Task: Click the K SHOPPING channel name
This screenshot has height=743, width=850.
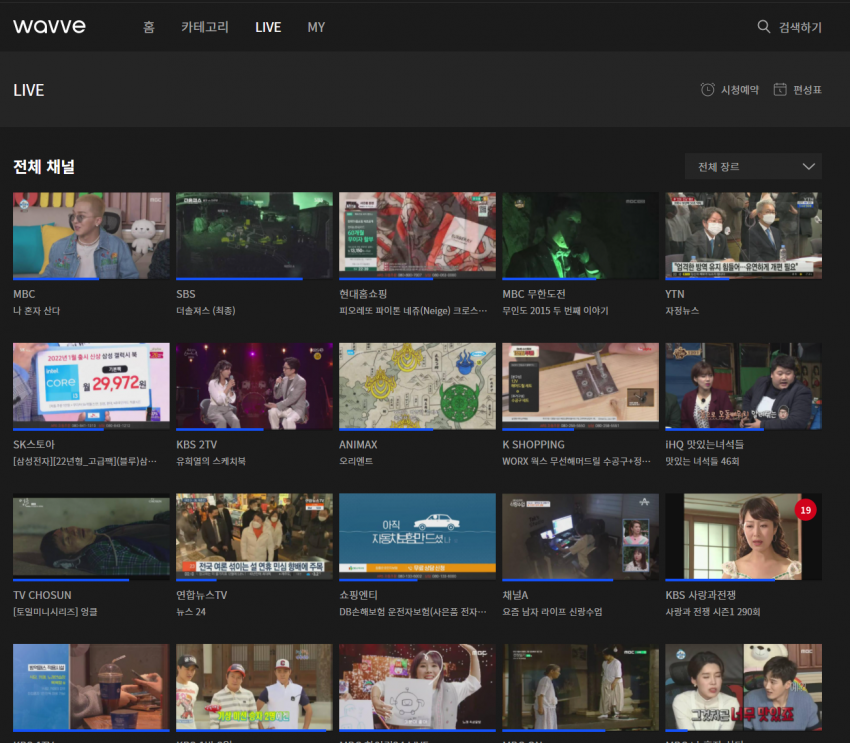Action: tap(533, 444)
